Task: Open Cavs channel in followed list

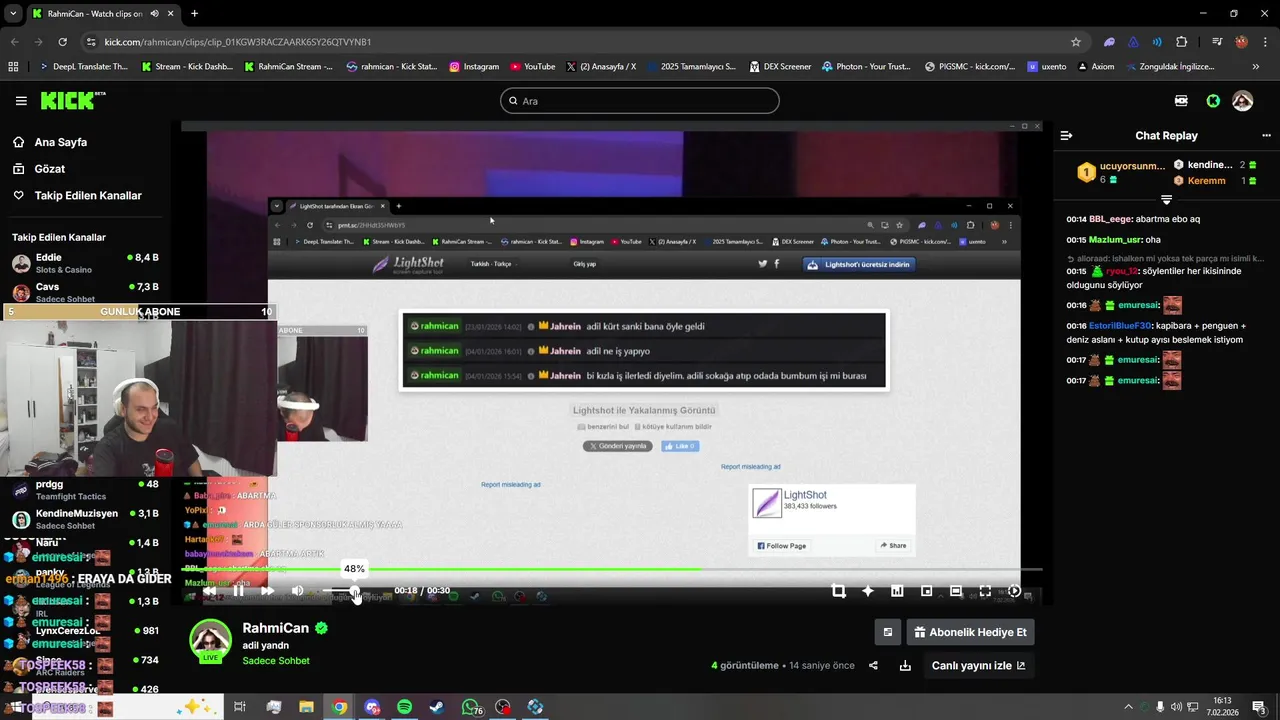Action: [85, 292]
